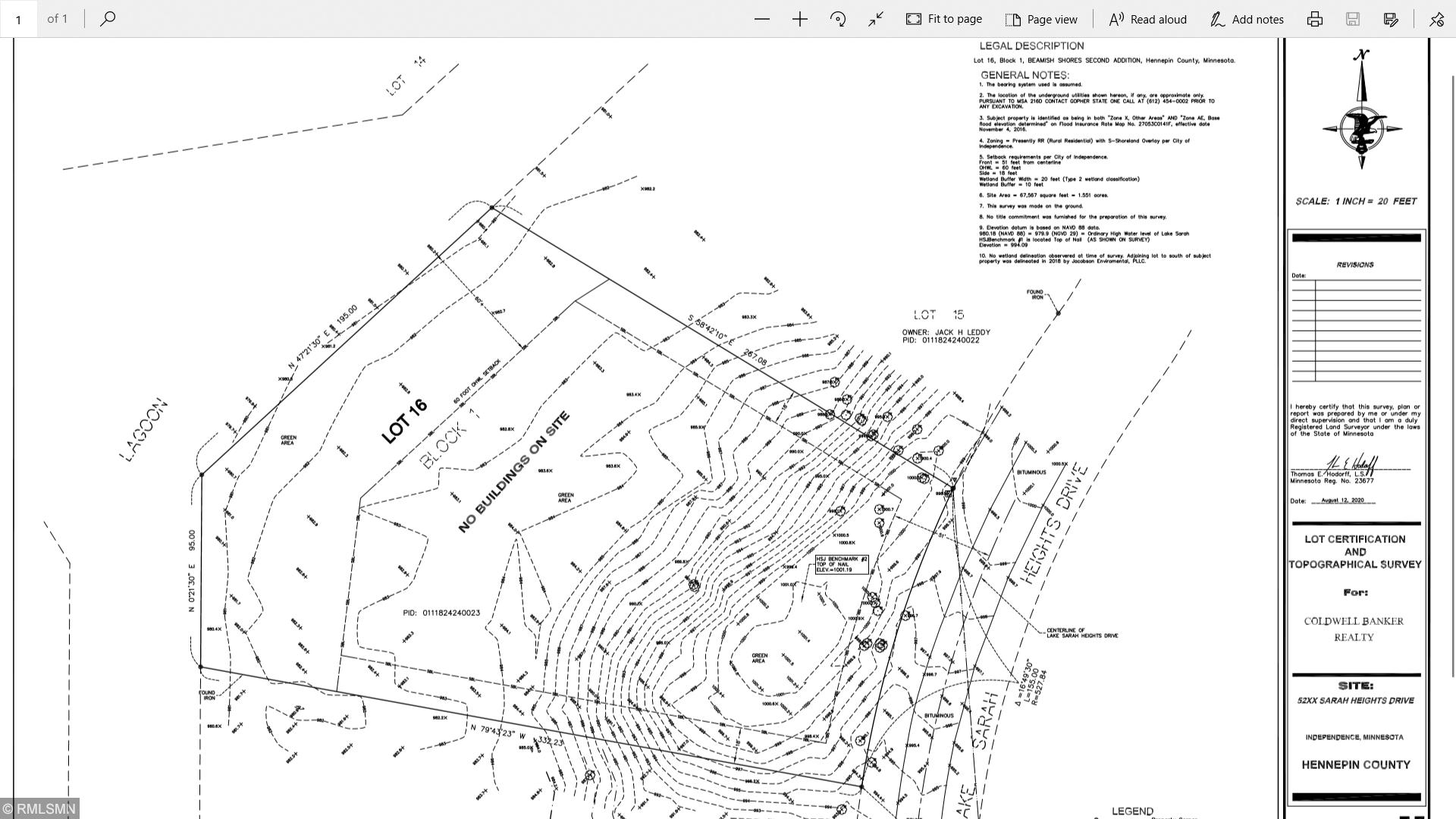Open the Find search icon
The image size is (1456, 819).
(108, 19)
